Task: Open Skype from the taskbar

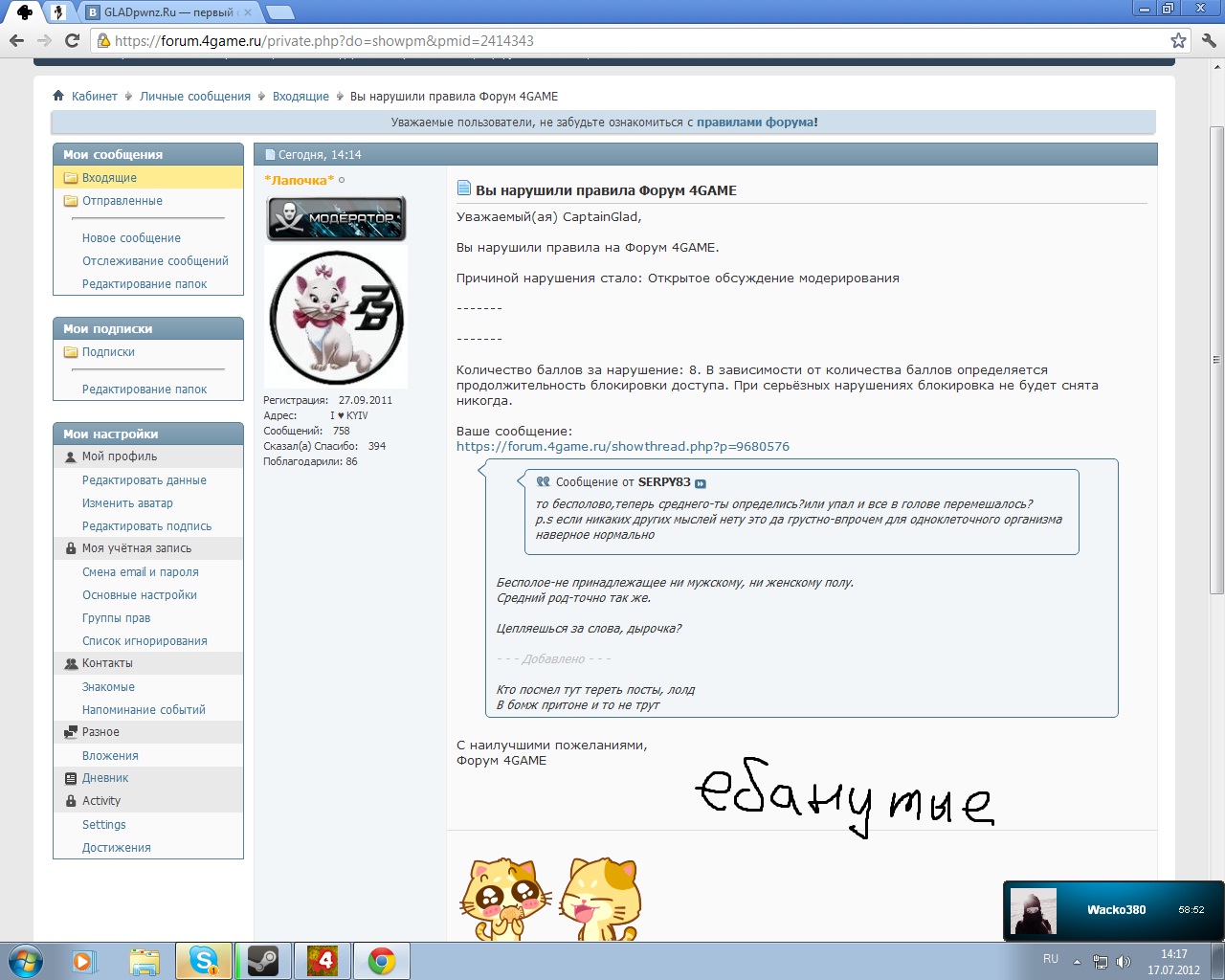Action: [203, 960]
